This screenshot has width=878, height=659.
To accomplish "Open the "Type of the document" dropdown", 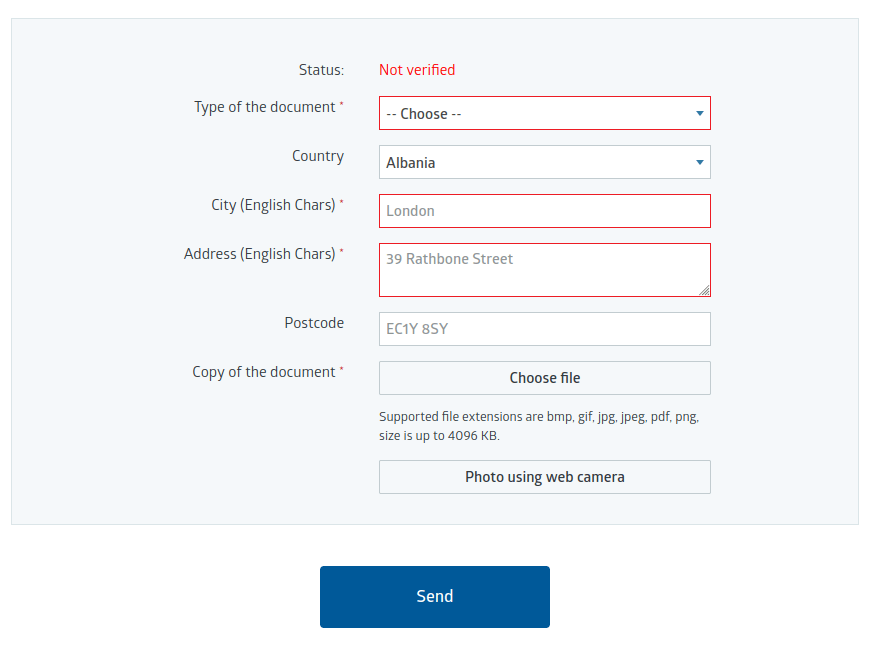I will (544, 113).
